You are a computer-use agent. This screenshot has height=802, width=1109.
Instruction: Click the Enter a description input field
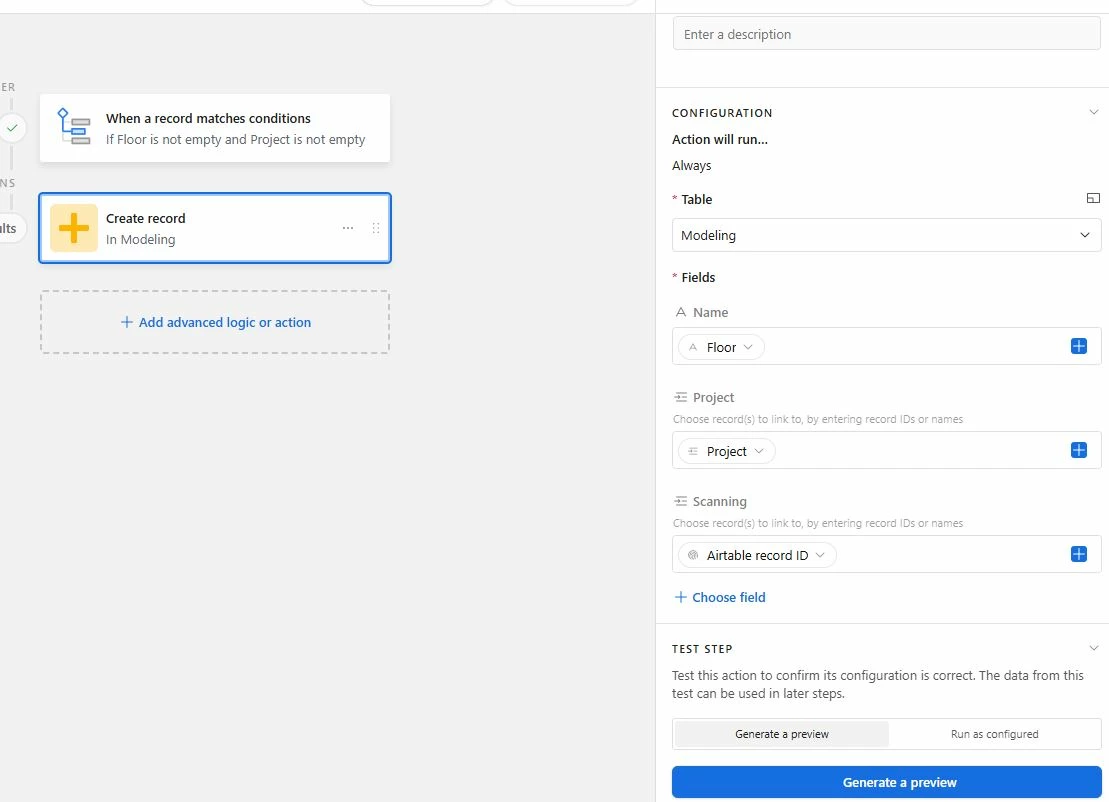point(886,34)
